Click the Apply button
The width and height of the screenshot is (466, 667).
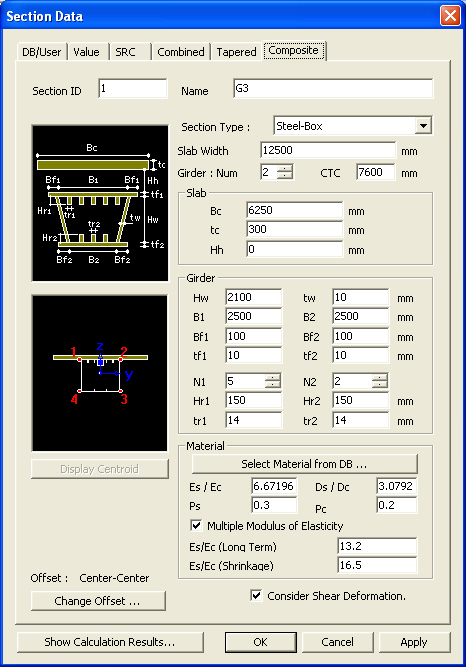[x=414, y=641]
